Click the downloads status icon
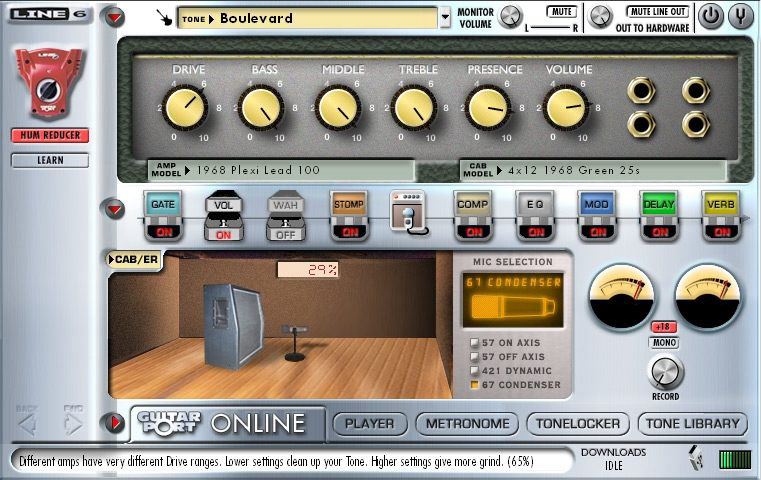761x480 pixels. tap(696, 457)
